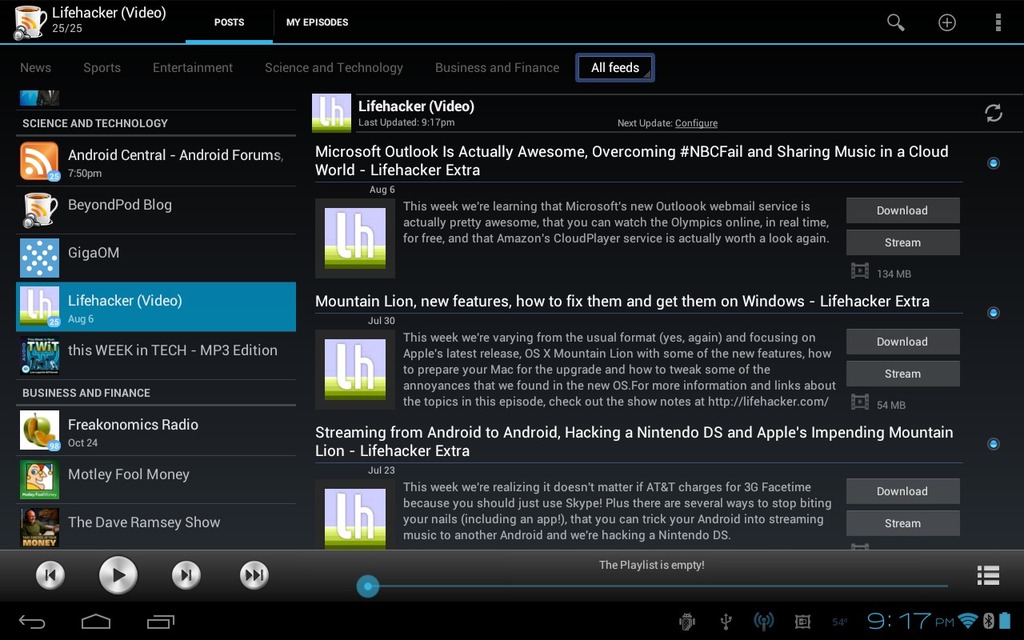Select the Lifehacker (Video) feed row

click(156, 307)
